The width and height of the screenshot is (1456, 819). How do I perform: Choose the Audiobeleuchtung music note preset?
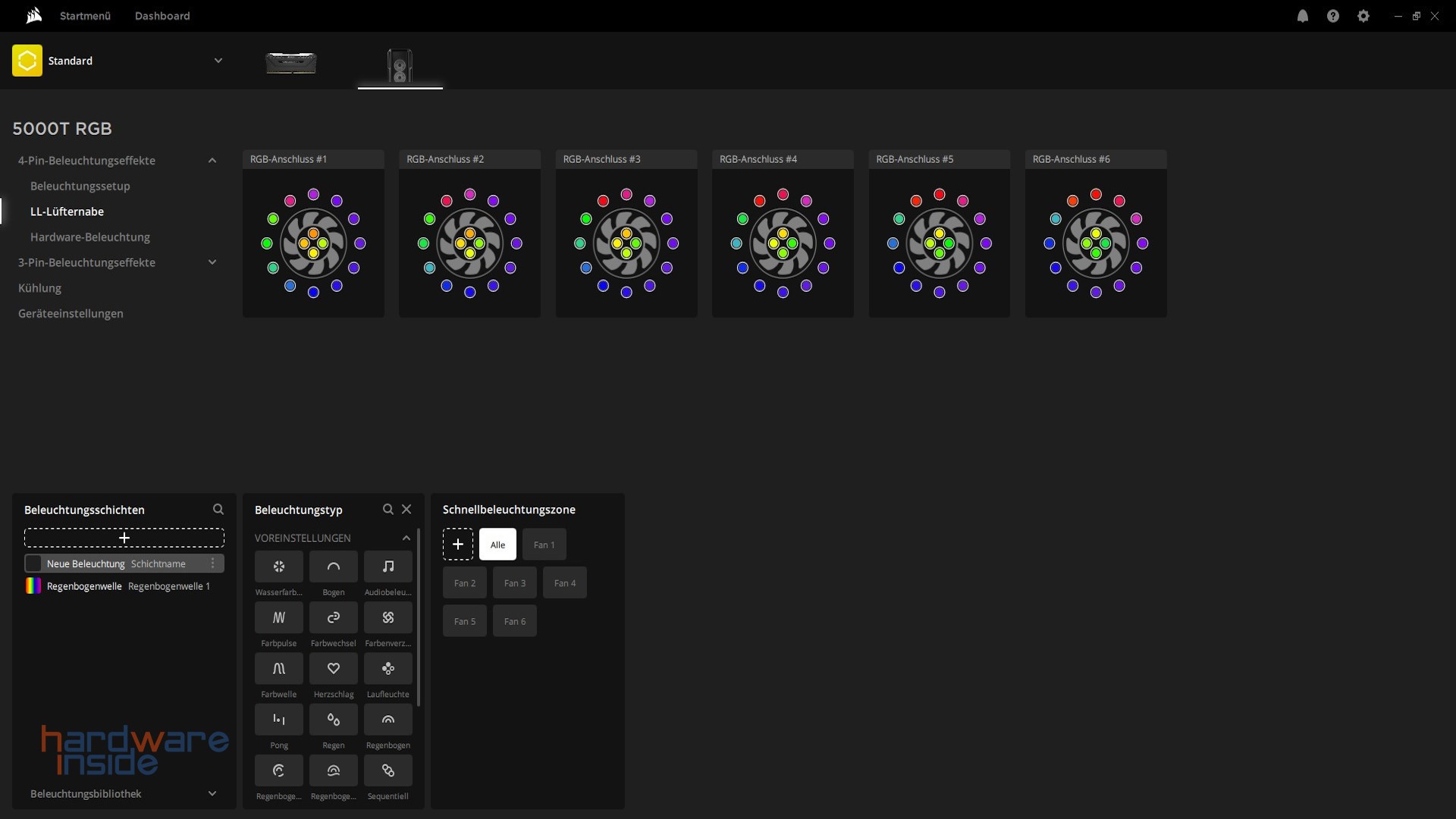(388, 566)
